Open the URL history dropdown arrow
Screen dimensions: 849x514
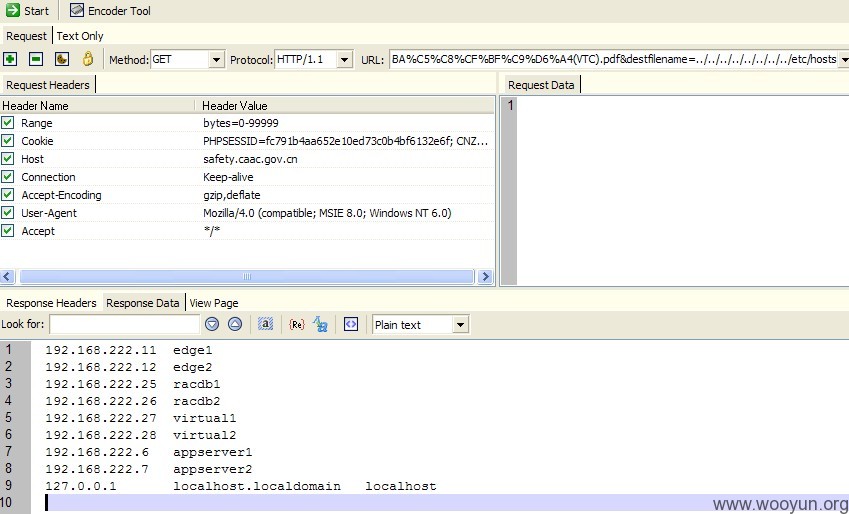click(844, 60)
